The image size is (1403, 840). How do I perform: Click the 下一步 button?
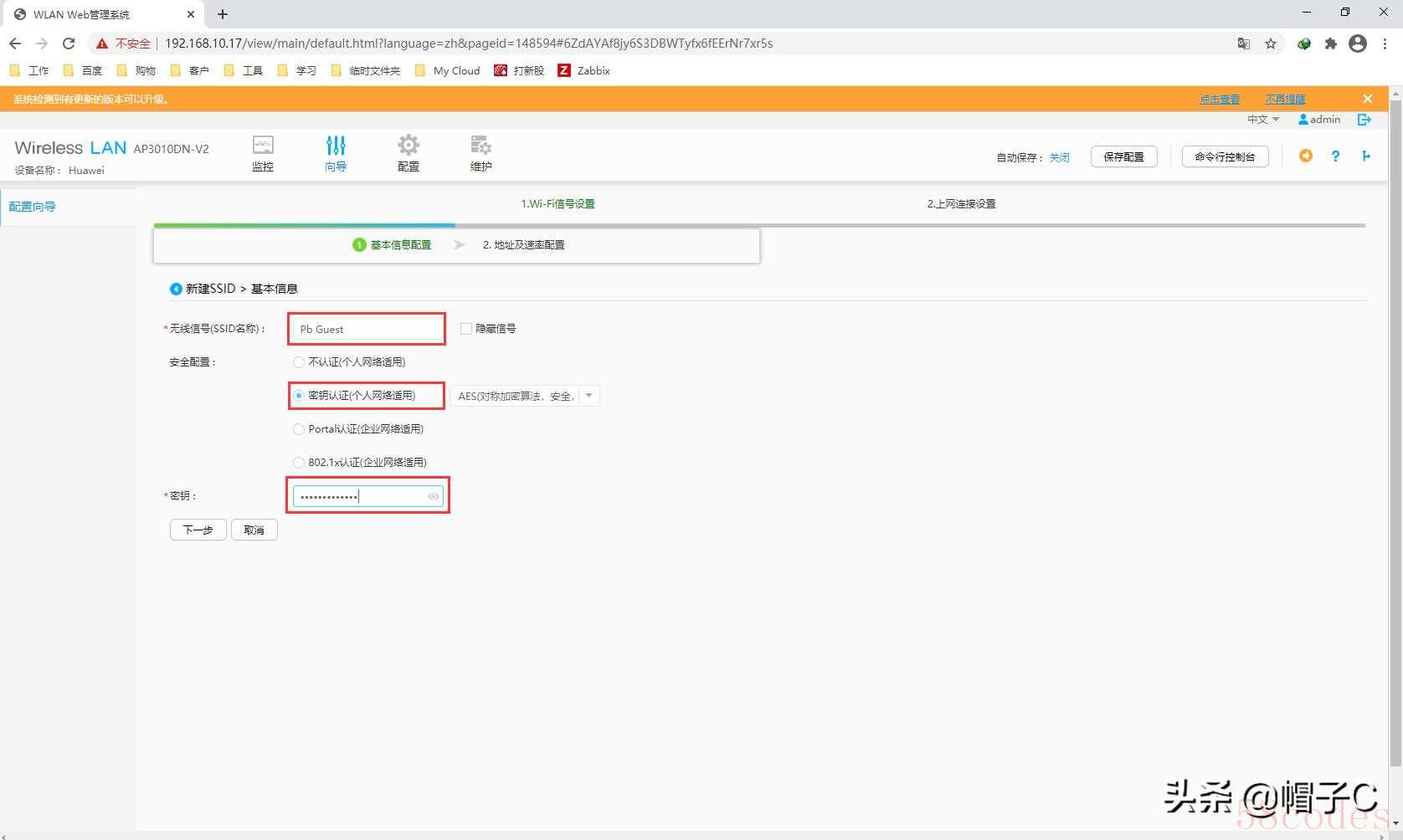coord(198,530)
